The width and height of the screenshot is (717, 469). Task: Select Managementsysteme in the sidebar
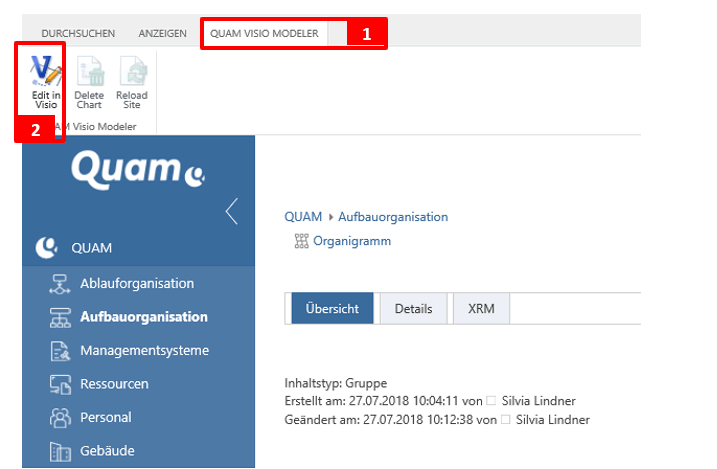click(x=144, y=350)
